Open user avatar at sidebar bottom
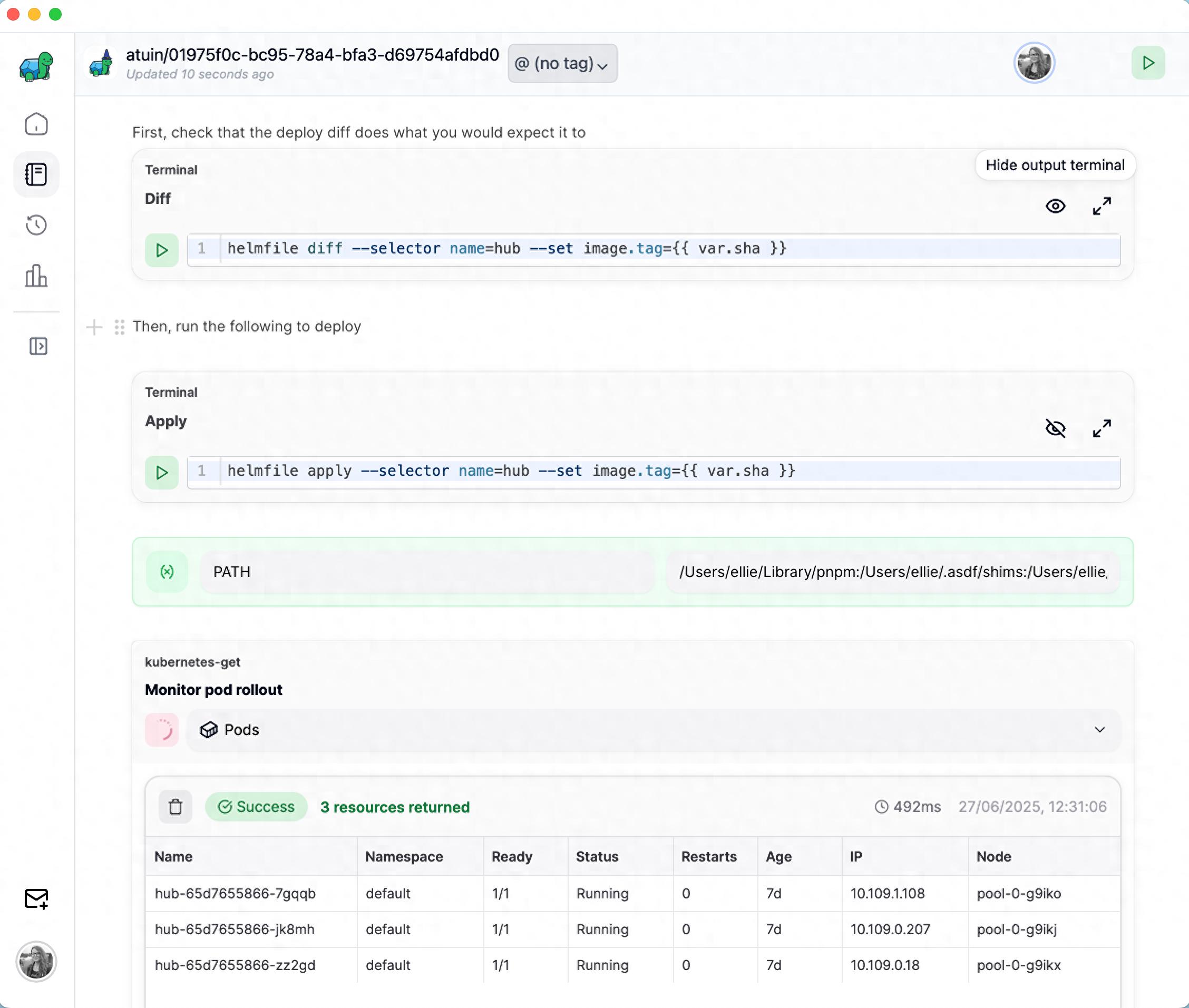Image resolution: width=1189 pixels, height=1008 pixels. (36, 962)
